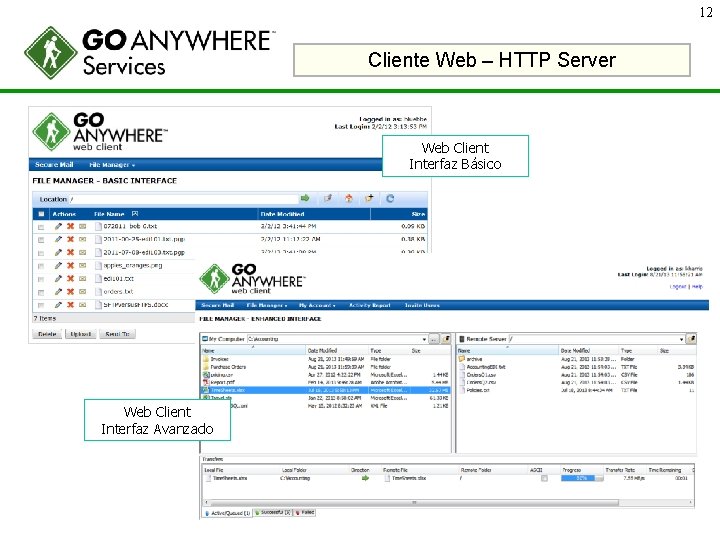Screen dimensions: 720x540
Task: Click the blue refresh icon in basic toolbar
Action: [x=390, y=198]
